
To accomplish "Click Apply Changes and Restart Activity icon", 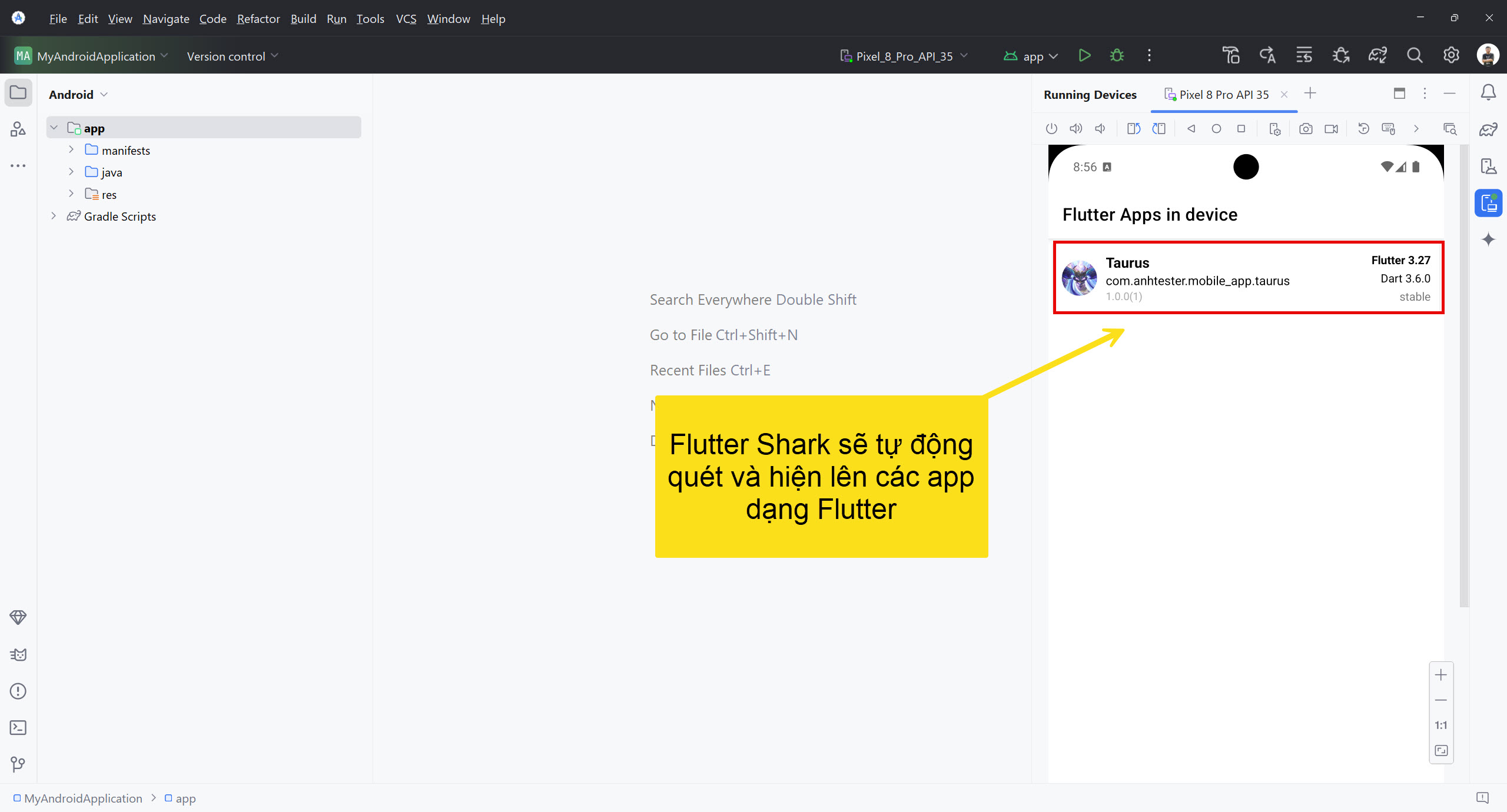I will click(1267, 56).
